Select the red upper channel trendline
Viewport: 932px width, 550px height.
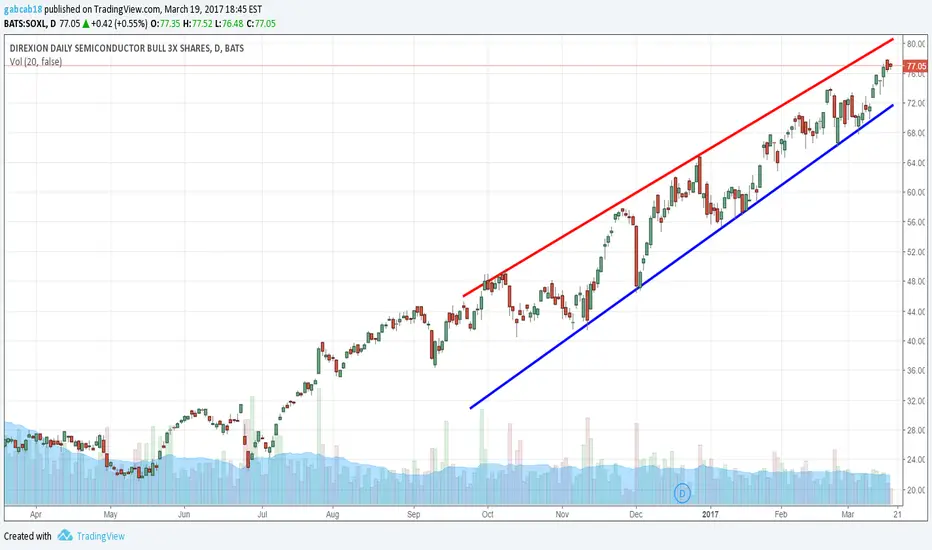[x=678, y=168]
